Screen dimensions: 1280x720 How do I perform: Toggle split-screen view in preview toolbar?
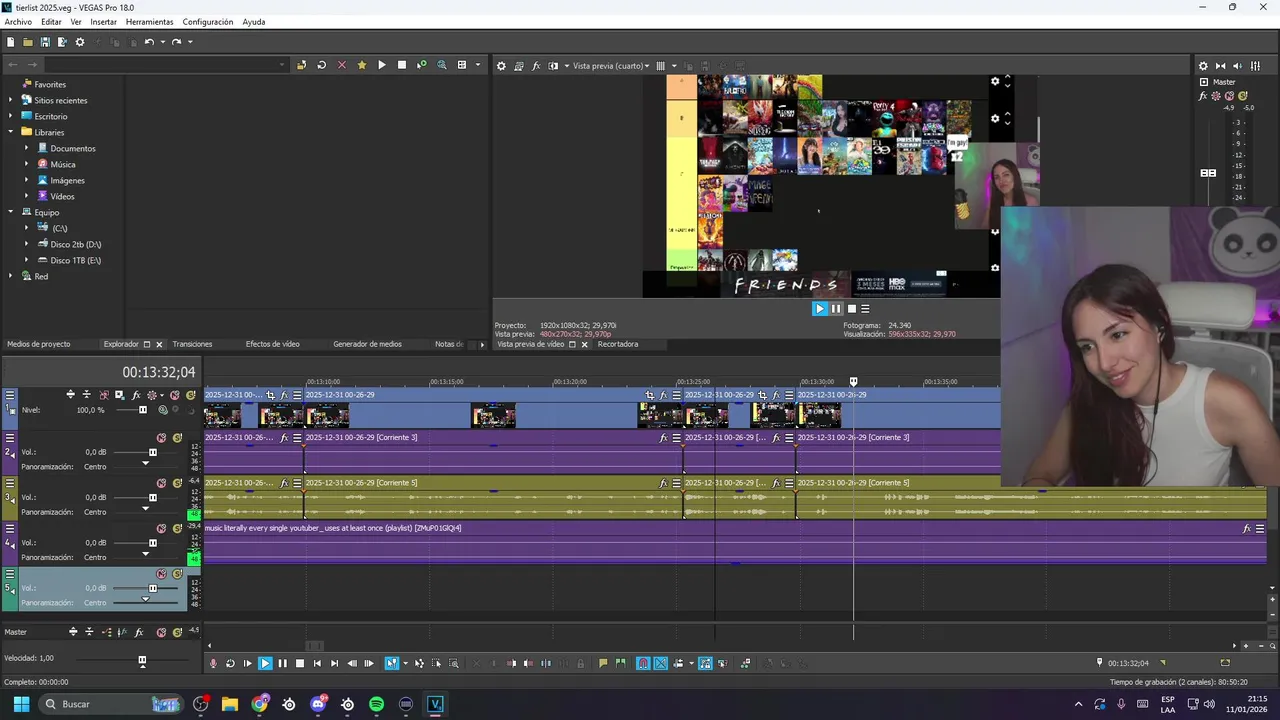(553, 66)
